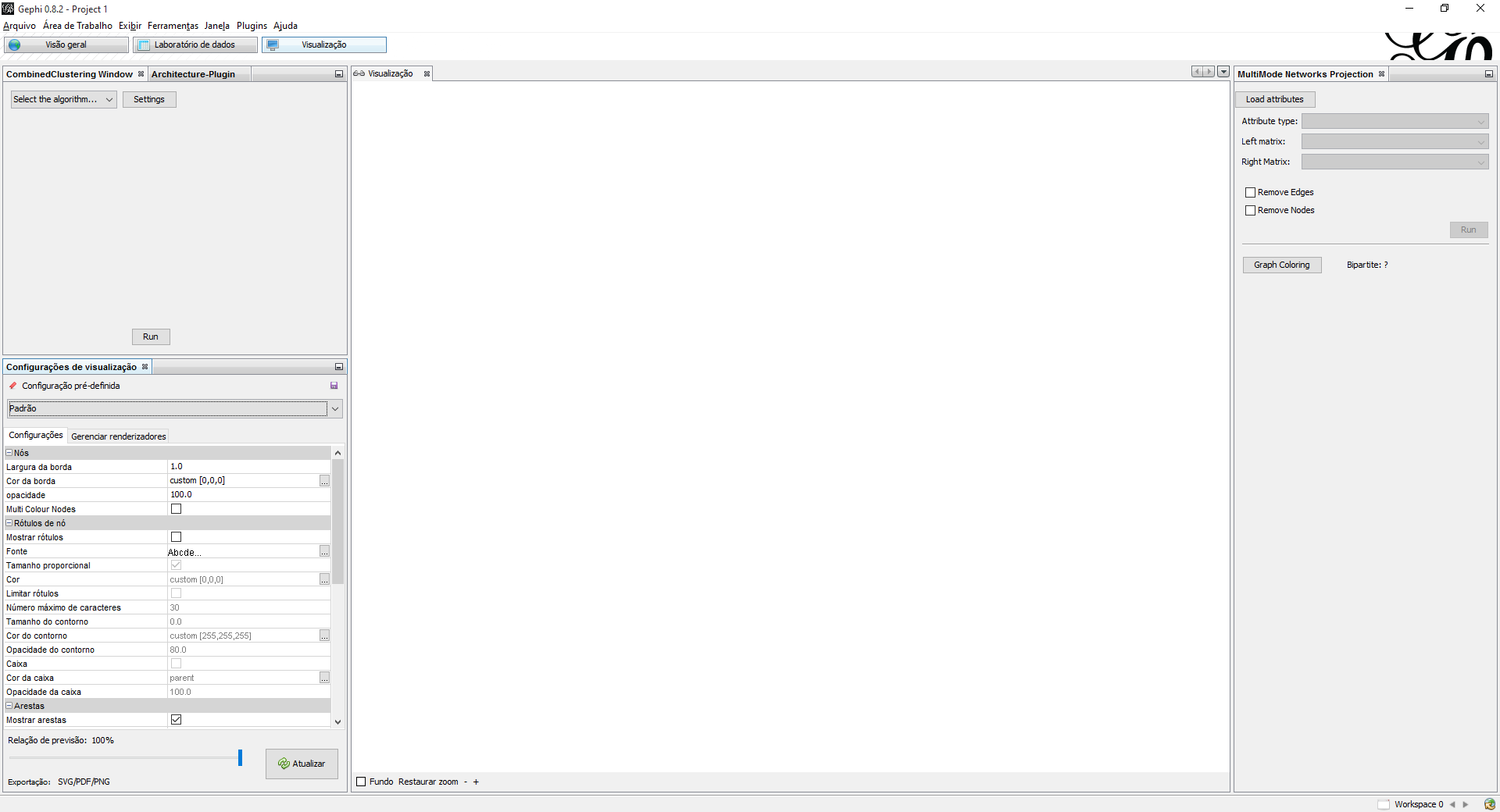Open the Attribute type dropdown
The image size is (1500, 812).
click(x=1395, y=121)
